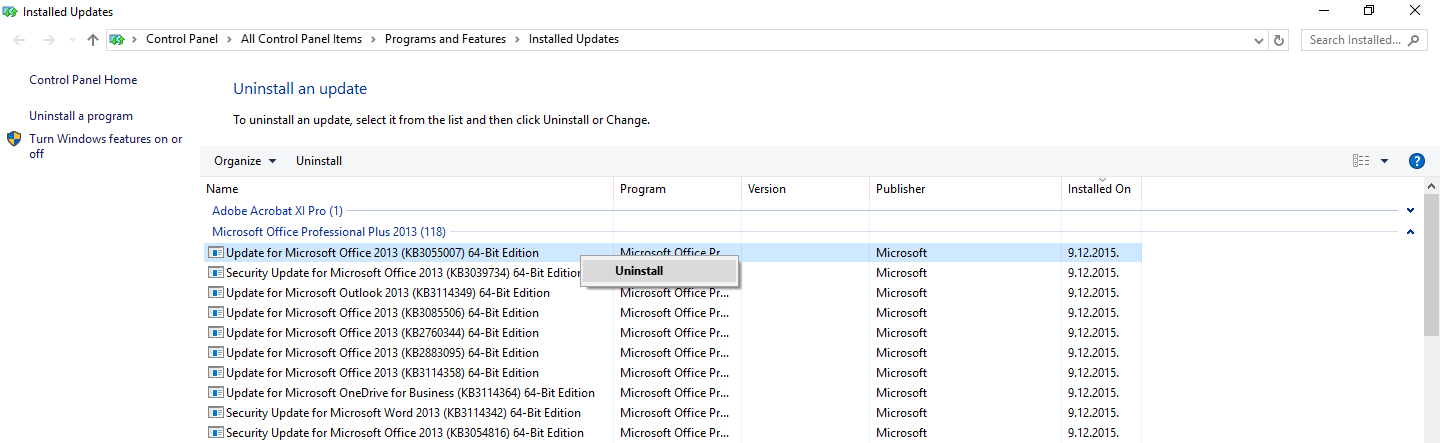Image resolution: width=1440 pixels, height=443 pixels.
Task: Click Uninstall in the toolbar
Action: pos(319,161)
